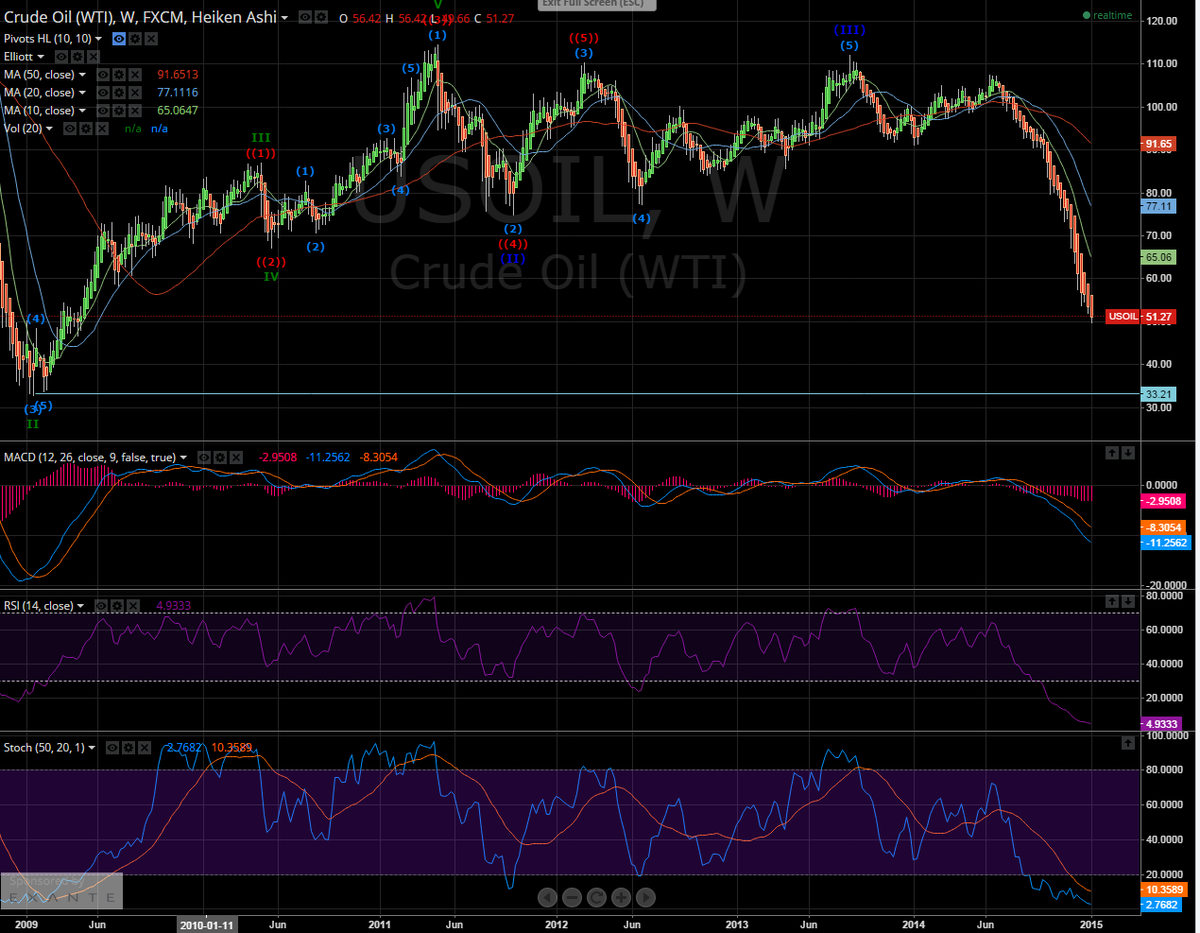The height and width of the screenshot is (933, 1200).
Task: Remove the MACD indicator
Action: point(236,457)
